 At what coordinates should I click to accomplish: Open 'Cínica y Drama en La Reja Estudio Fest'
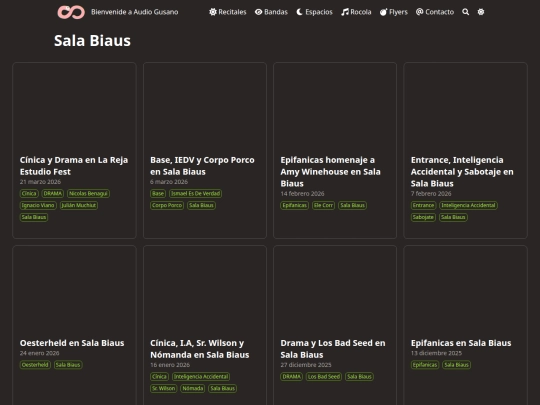(74, 166)
